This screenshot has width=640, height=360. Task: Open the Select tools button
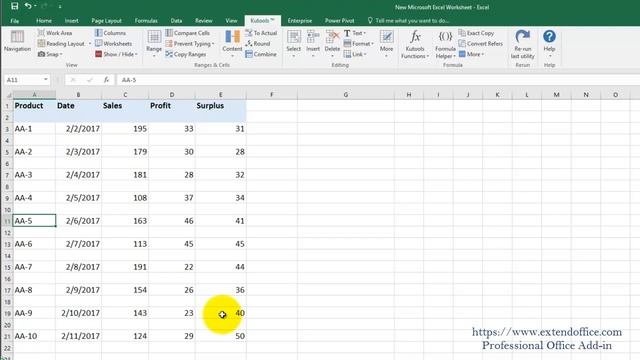[x=293, y=43]
